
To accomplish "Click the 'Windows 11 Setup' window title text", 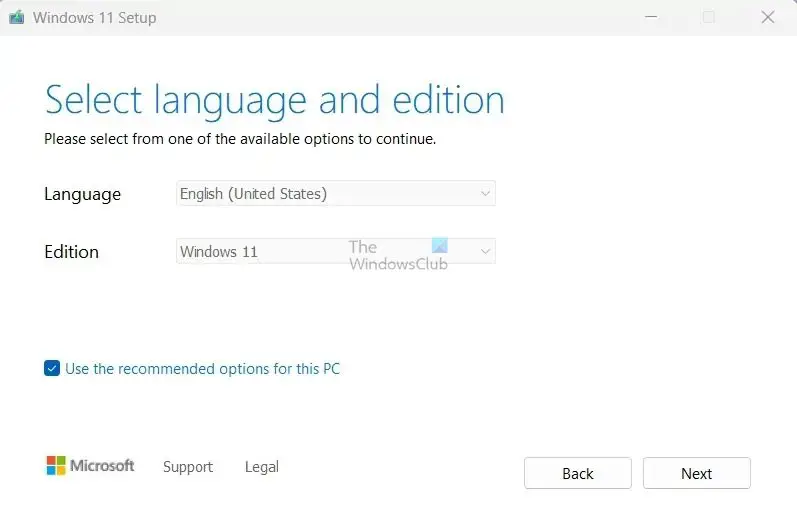I will (95, 18).
